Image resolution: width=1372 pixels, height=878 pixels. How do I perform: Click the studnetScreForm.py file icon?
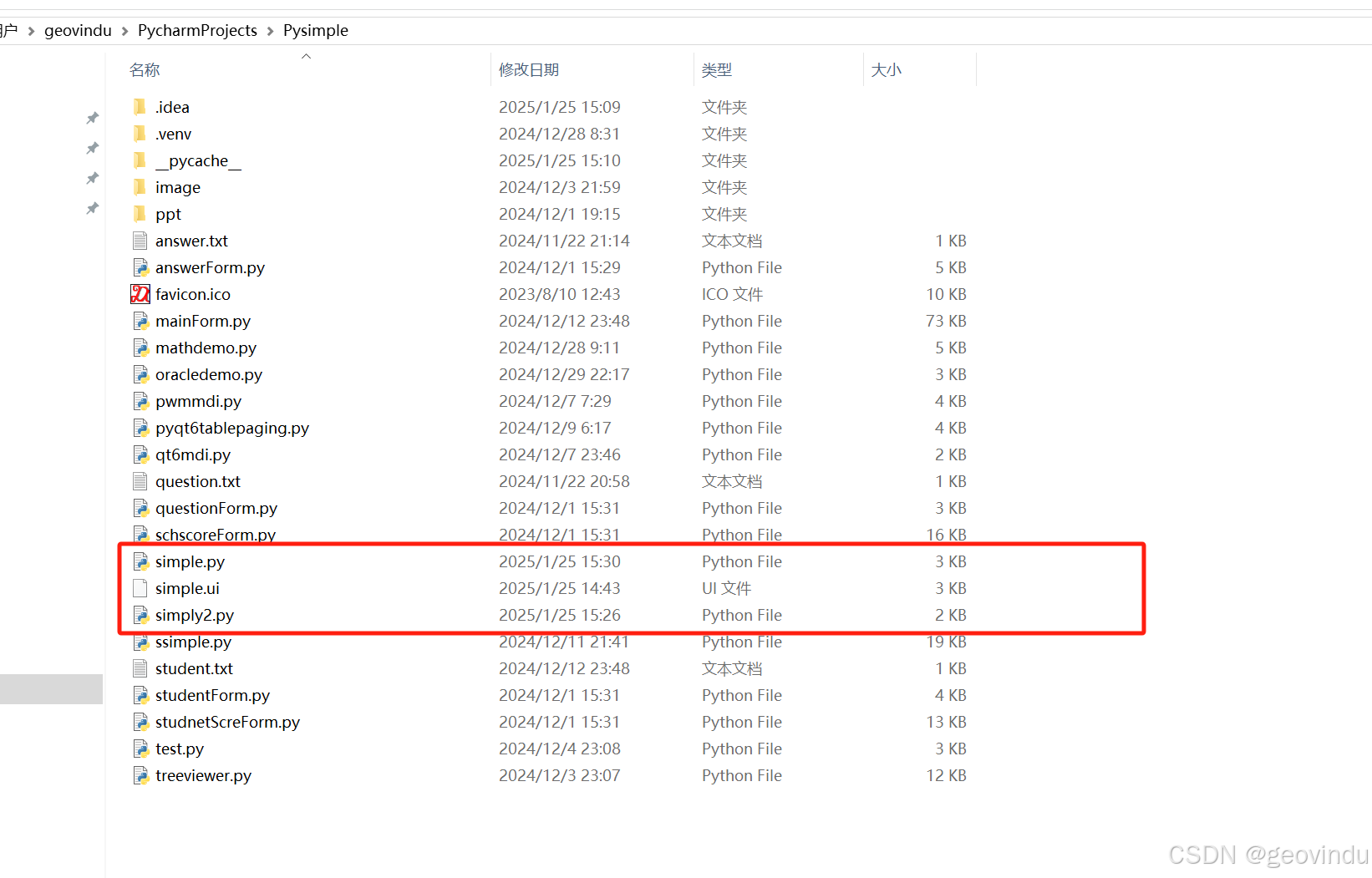coord(140,722)
